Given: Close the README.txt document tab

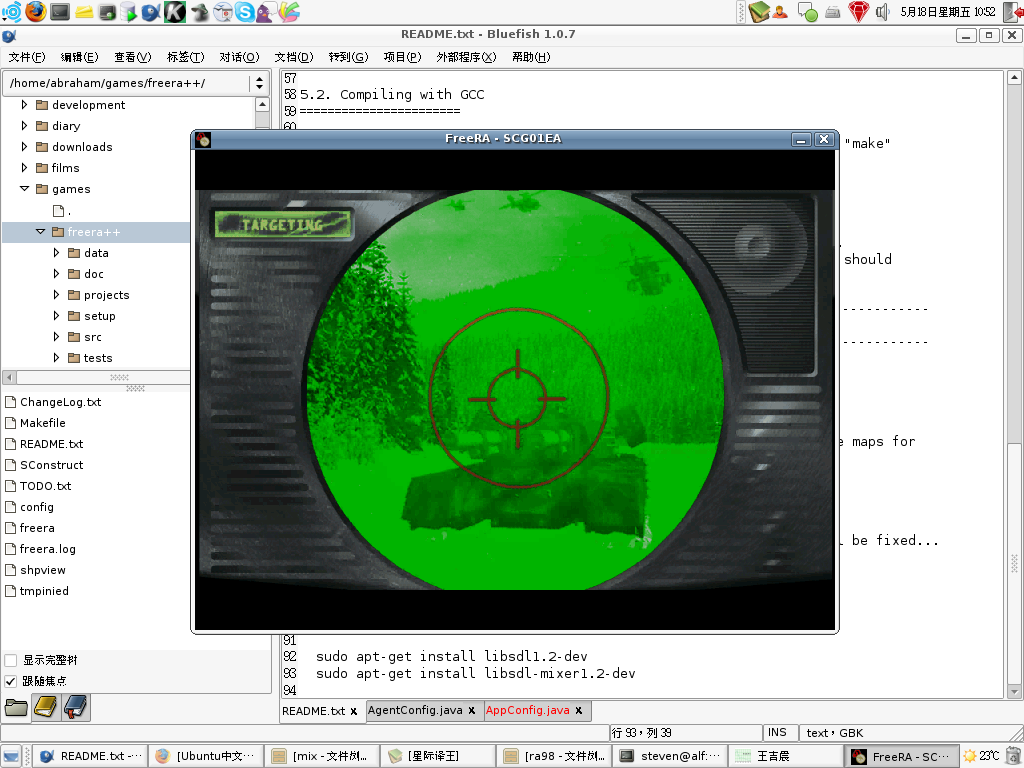Looking at the screenshot, I should [x=354, y=711].
